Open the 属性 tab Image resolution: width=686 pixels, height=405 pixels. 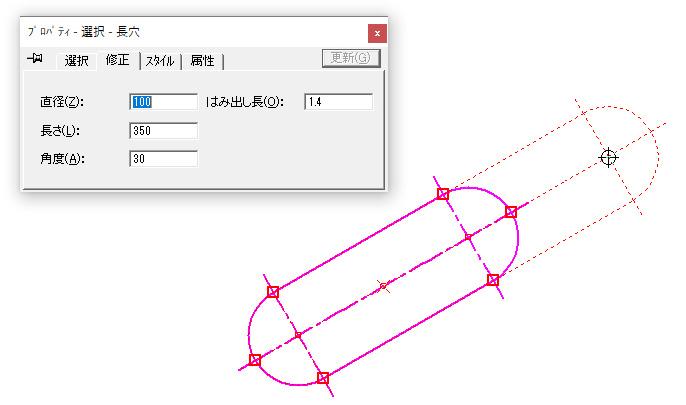[x=202, y=61]
